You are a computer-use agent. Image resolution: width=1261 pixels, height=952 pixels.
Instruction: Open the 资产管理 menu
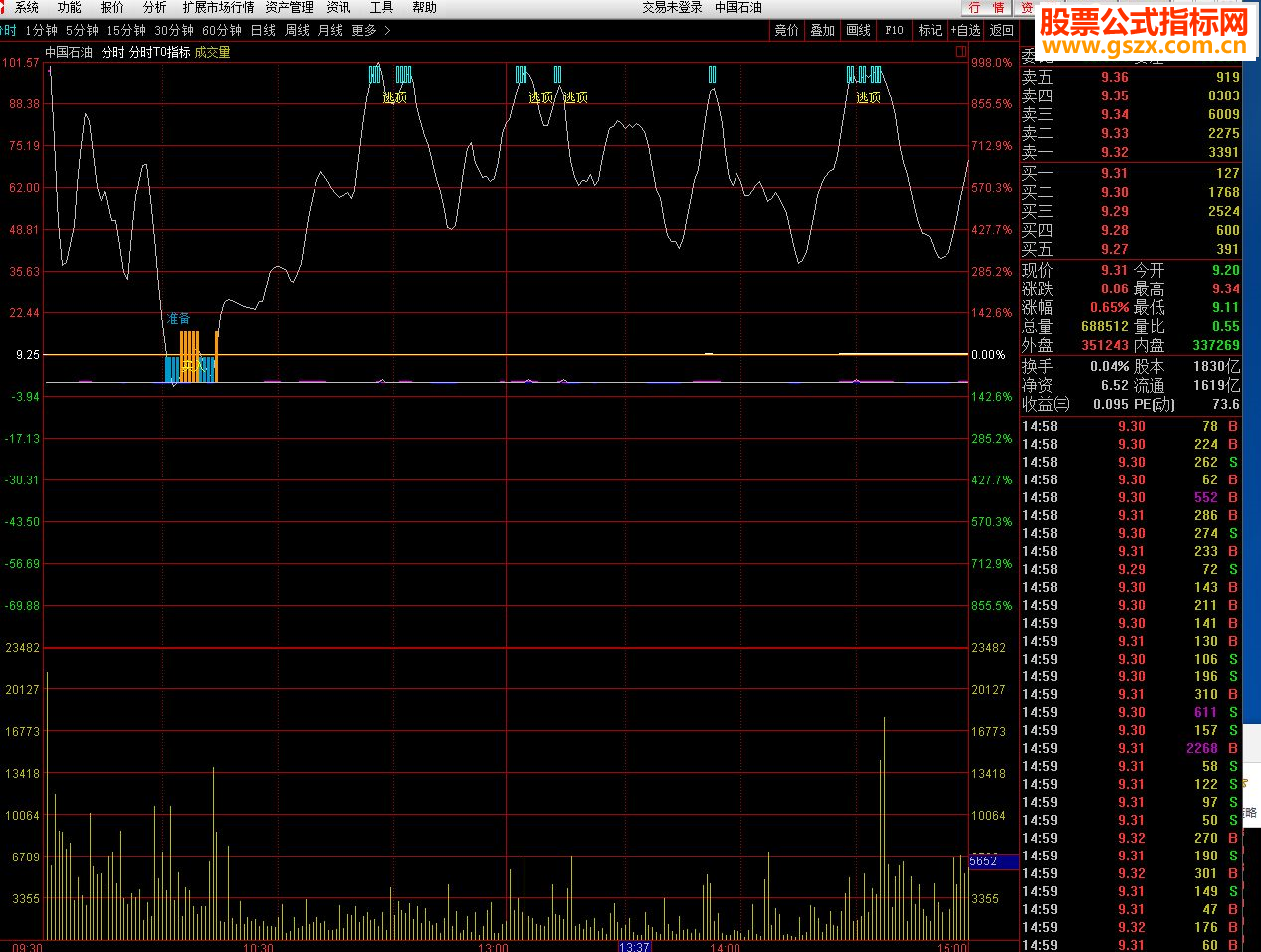point(289,7)
